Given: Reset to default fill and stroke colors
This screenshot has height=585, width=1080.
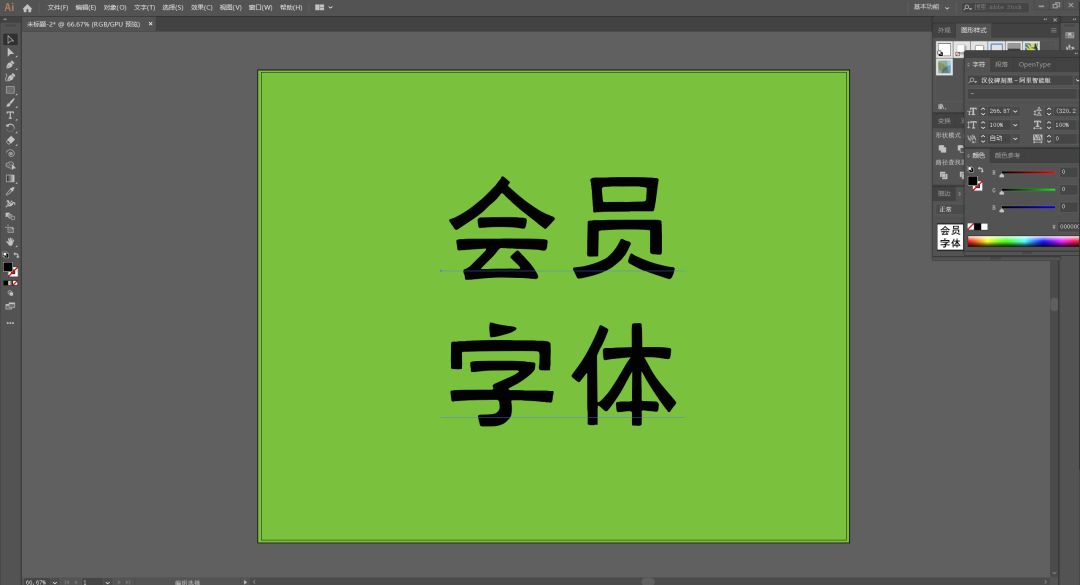Looking at the screenshot, I should click(4, 256).
